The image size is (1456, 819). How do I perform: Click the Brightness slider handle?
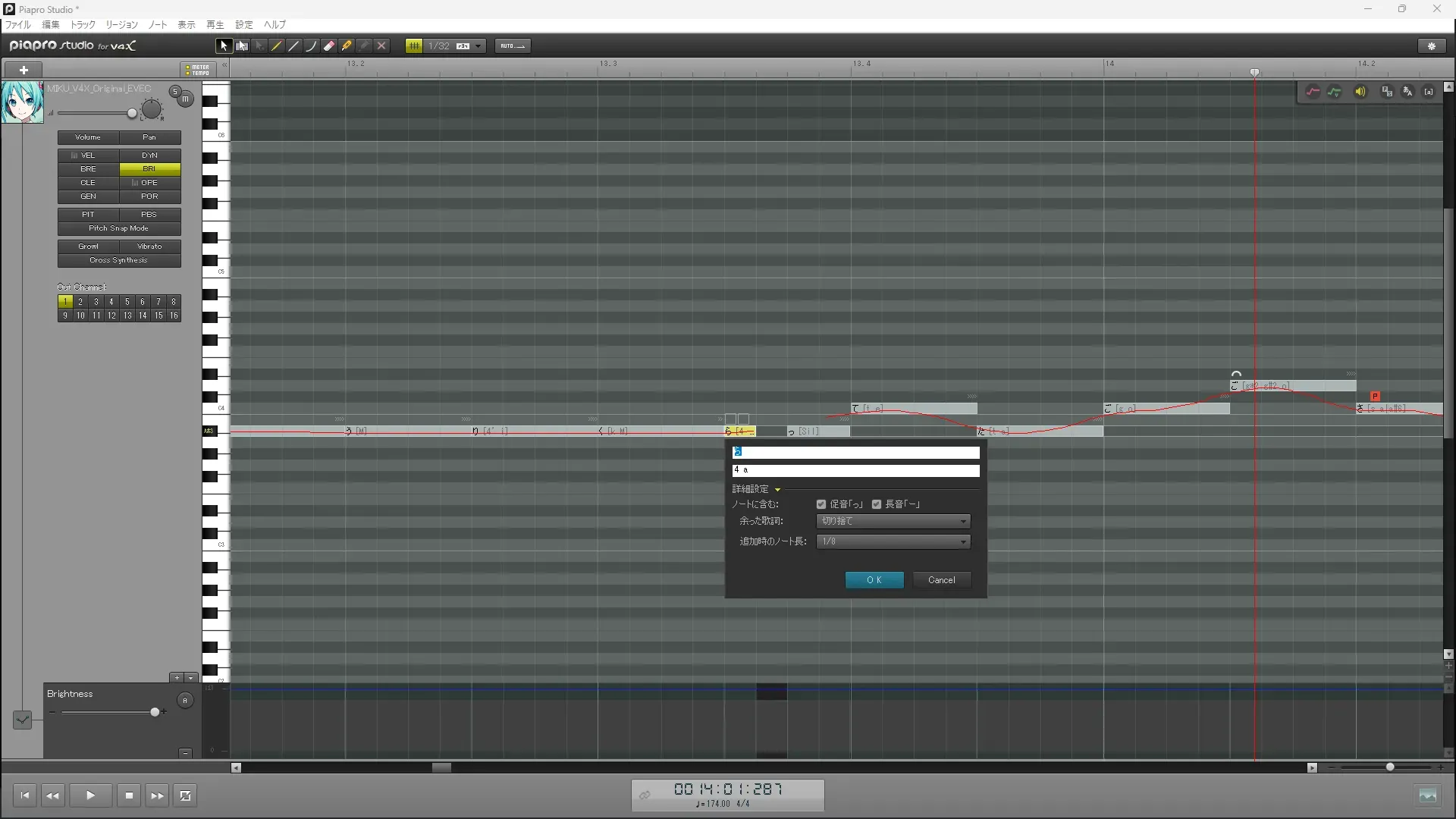pos(155,712)
